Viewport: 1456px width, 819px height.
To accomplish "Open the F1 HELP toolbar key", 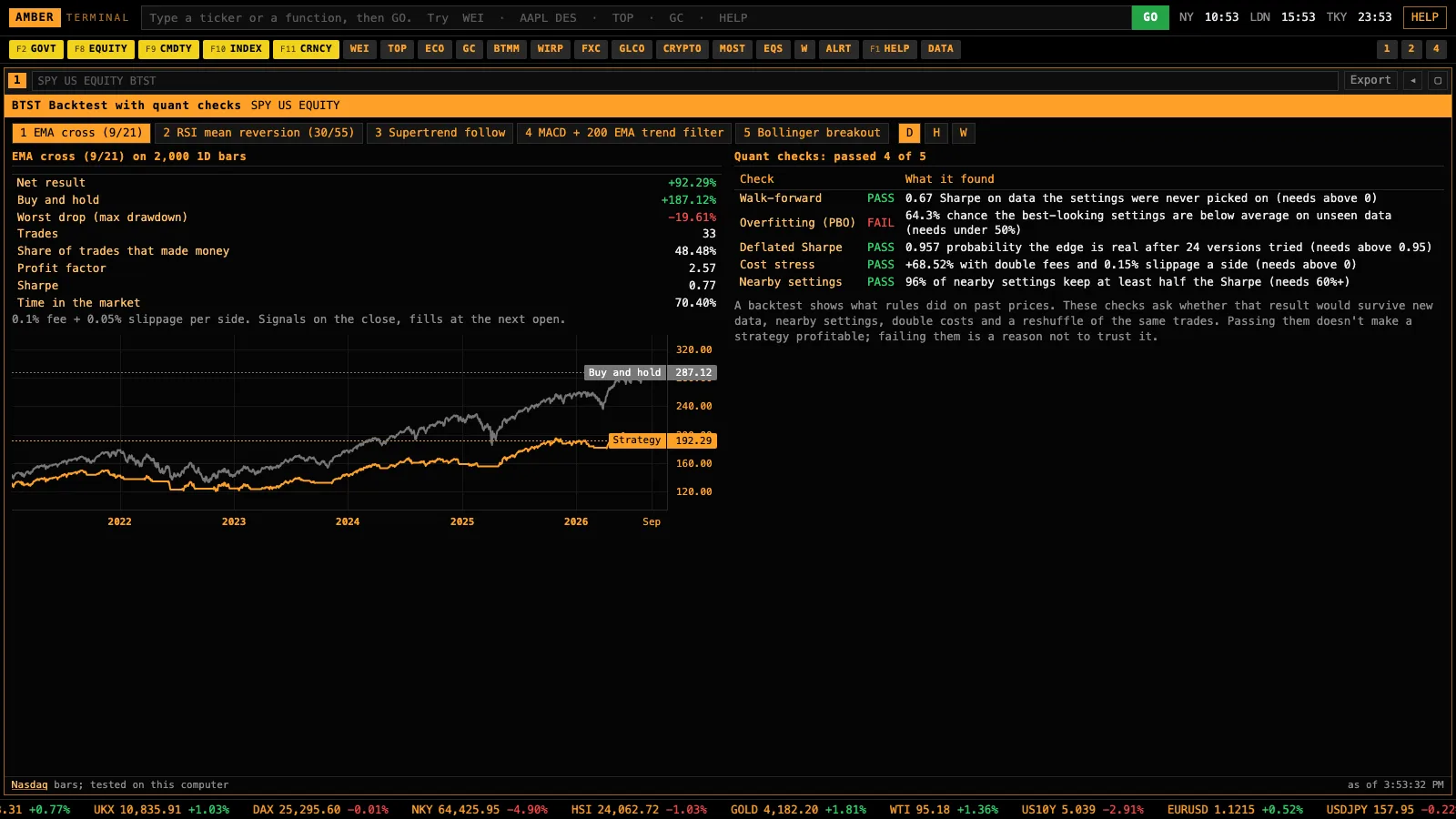I will point(889,49).
